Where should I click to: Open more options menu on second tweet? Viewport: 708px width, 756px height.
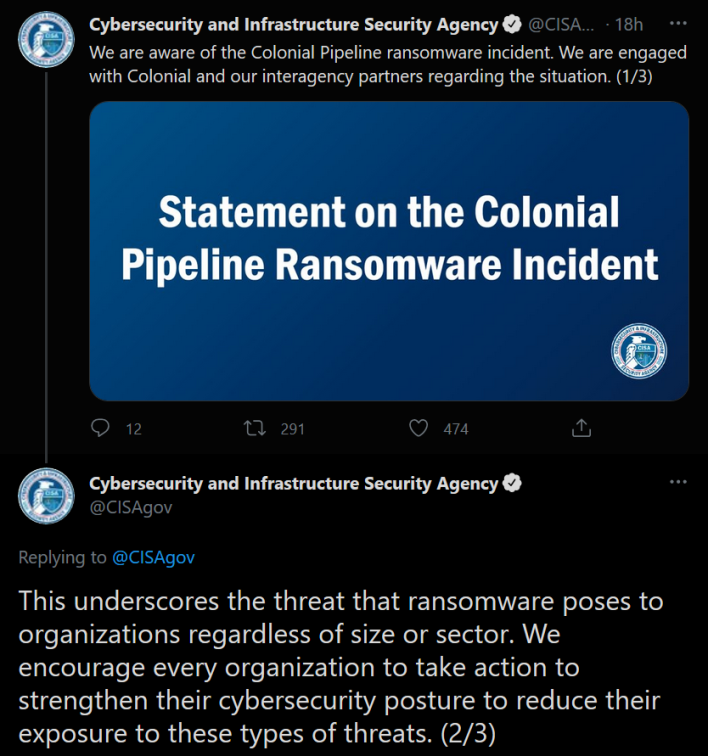[678, 482]
